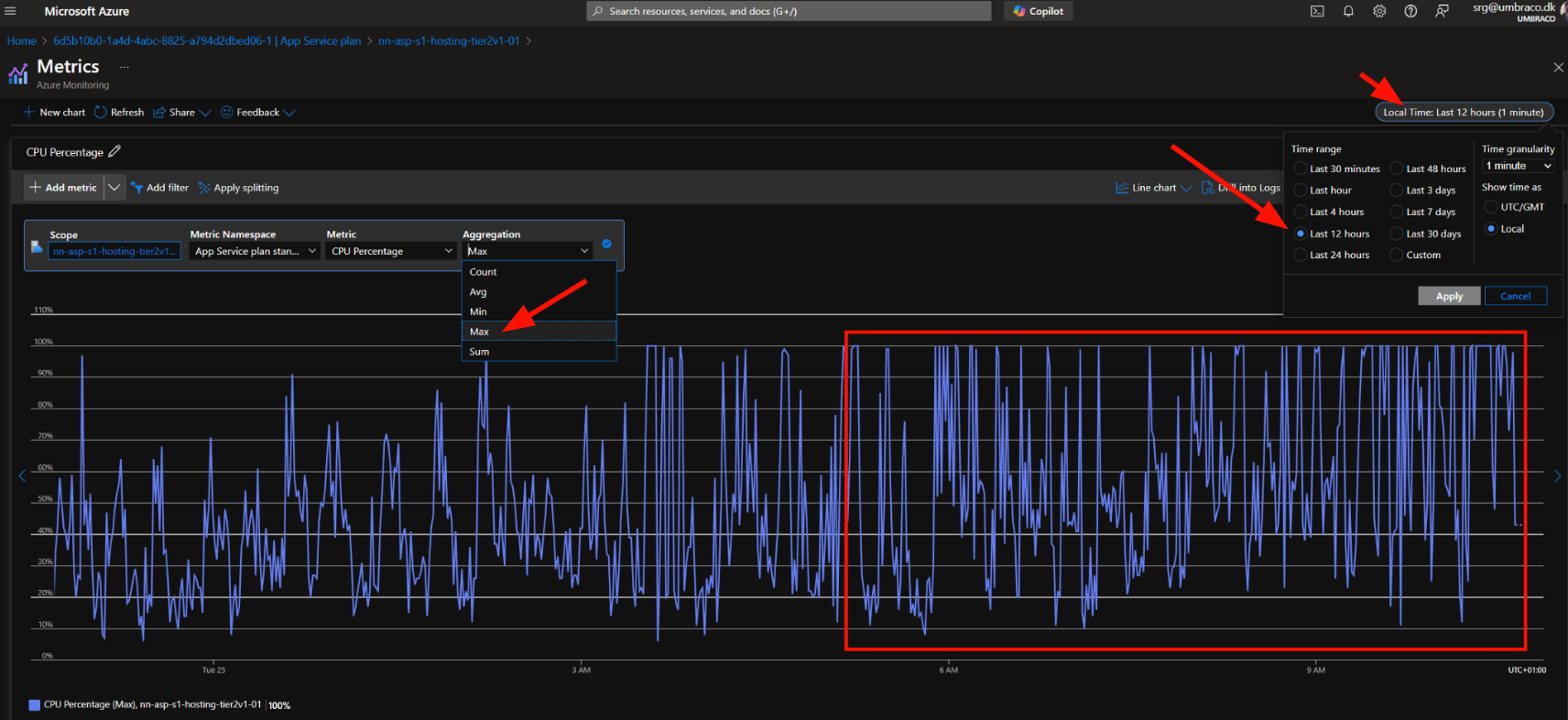Click the notifications bell icon
Viewport: 1568px width, 720px height.
pos(1348,11)
